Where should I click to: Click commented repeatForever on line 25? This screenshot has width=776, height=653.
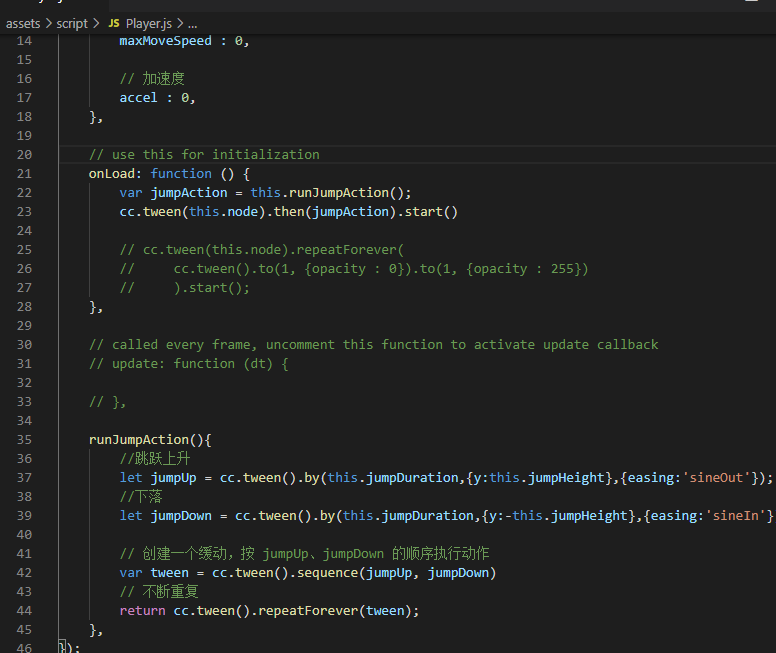(346, 250)
